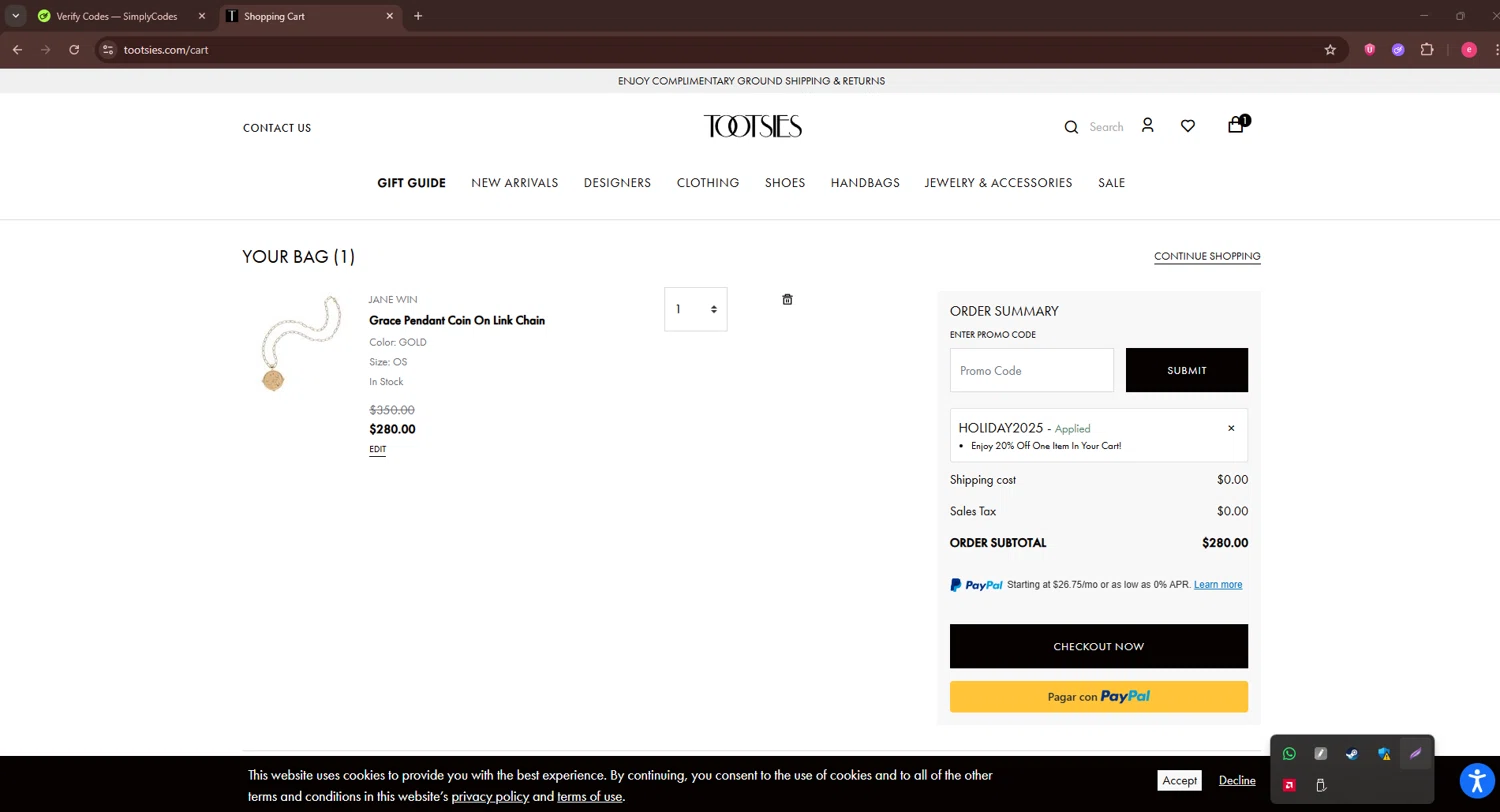Click EDIT link under the item price
Viewport: 1500px width, 812px height.
pos(377,450)
